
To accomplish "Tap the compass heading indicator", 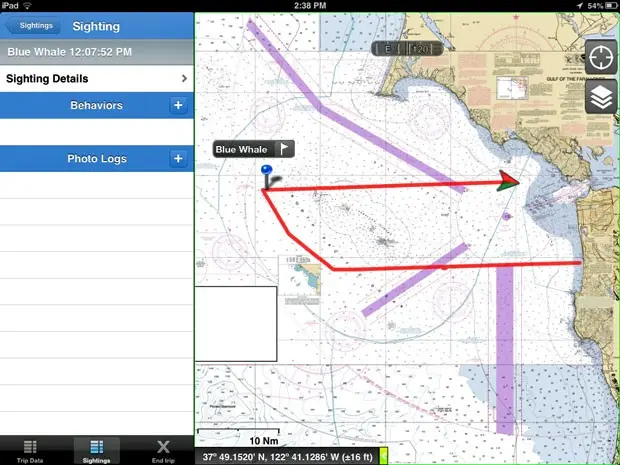I will 407,49.
